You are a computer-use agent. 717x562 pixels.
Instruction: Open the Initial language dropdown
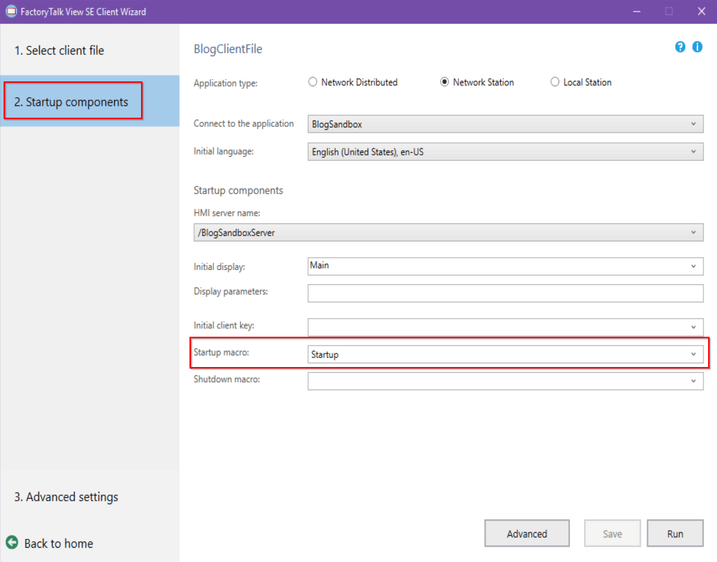[694, 152]
